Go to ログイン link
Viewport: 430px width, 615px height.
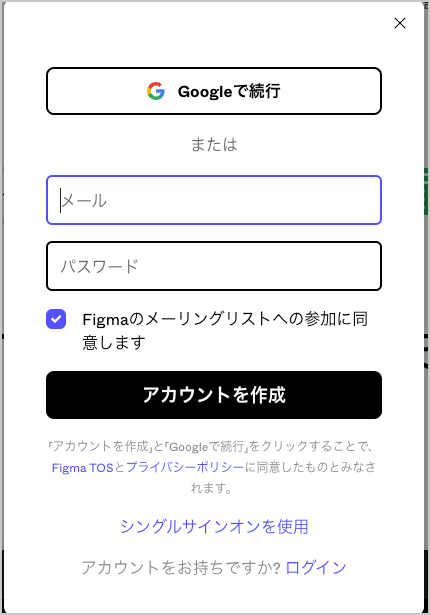coord(316,567)
